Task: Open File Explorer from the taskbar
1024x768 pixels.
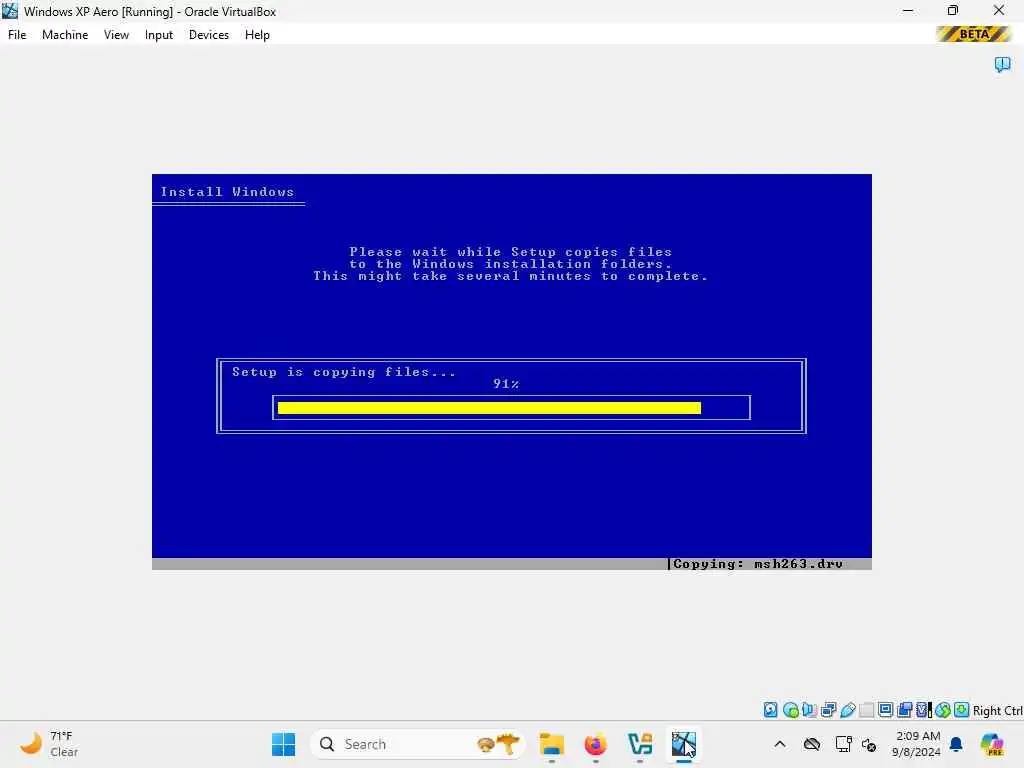Action: (552, 744)
